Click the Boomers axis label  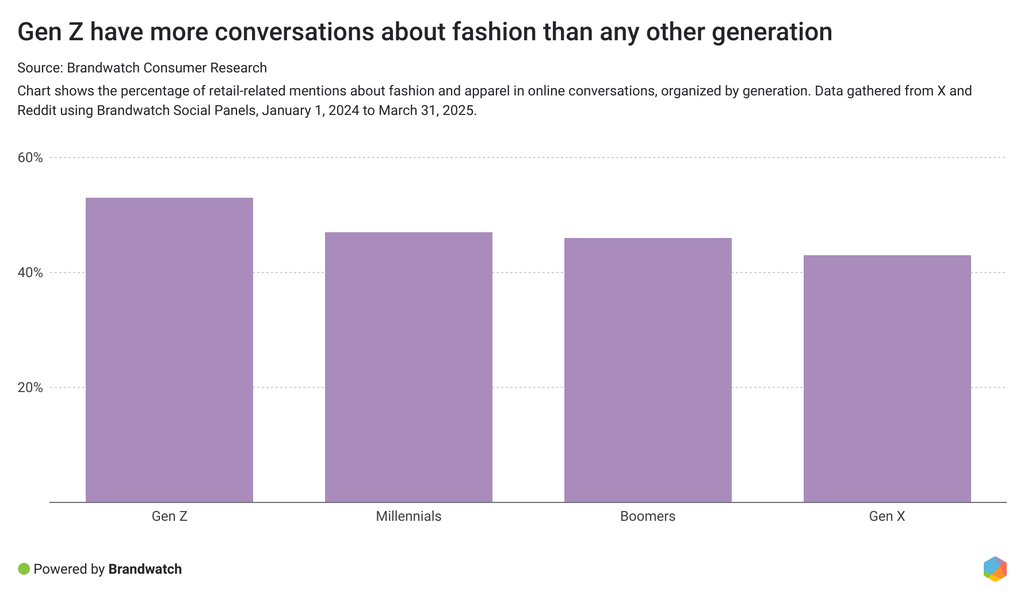(x=647, y=517)
